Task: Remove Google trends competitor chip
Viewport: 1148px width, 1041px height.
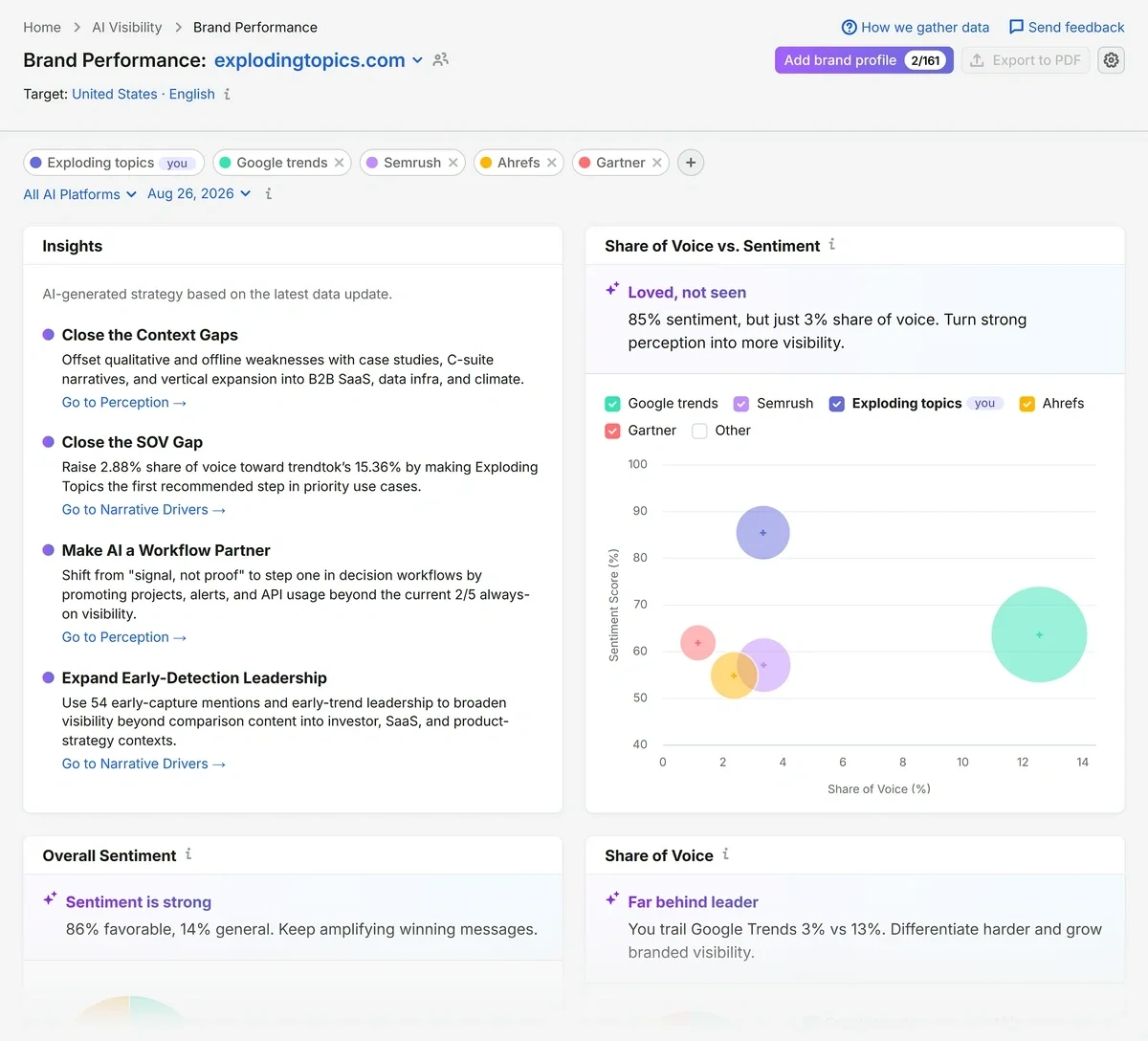Action: (x=339, y=163)
